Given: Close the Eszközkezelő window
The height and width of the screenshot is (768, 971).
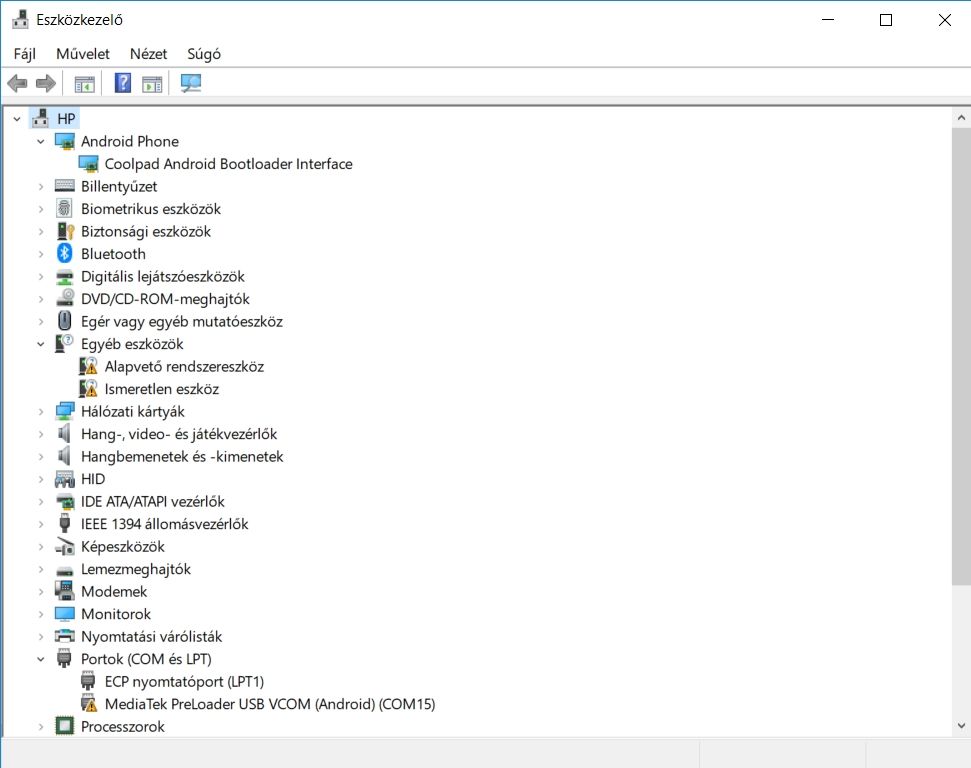Looking at the screenshot, I should click(x=944, y=20).
